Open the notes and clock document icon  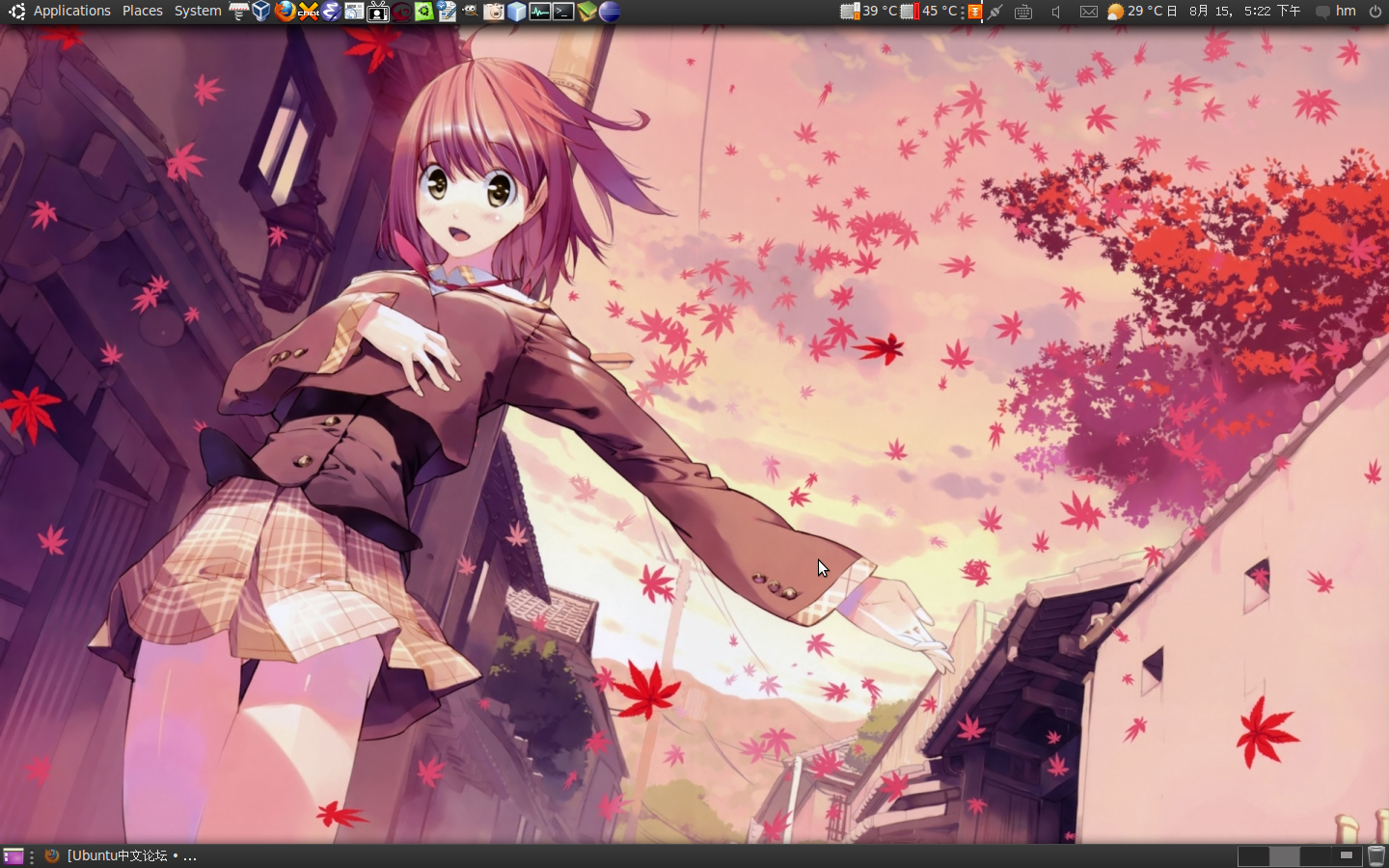pyautogui.click(x=447, y=12)
